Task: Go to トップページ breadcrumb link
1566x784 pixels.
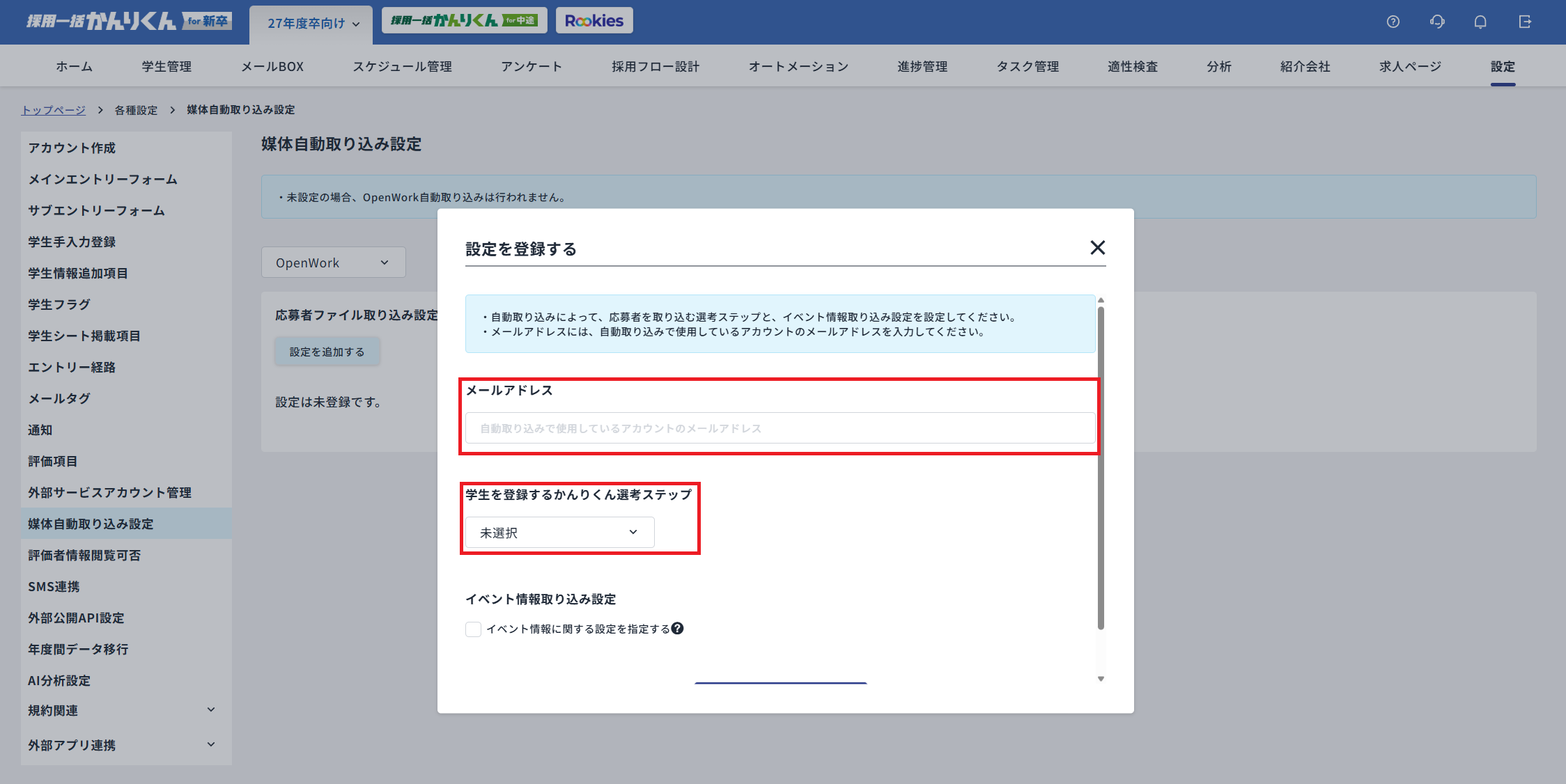Action: [x=52, y=109]
